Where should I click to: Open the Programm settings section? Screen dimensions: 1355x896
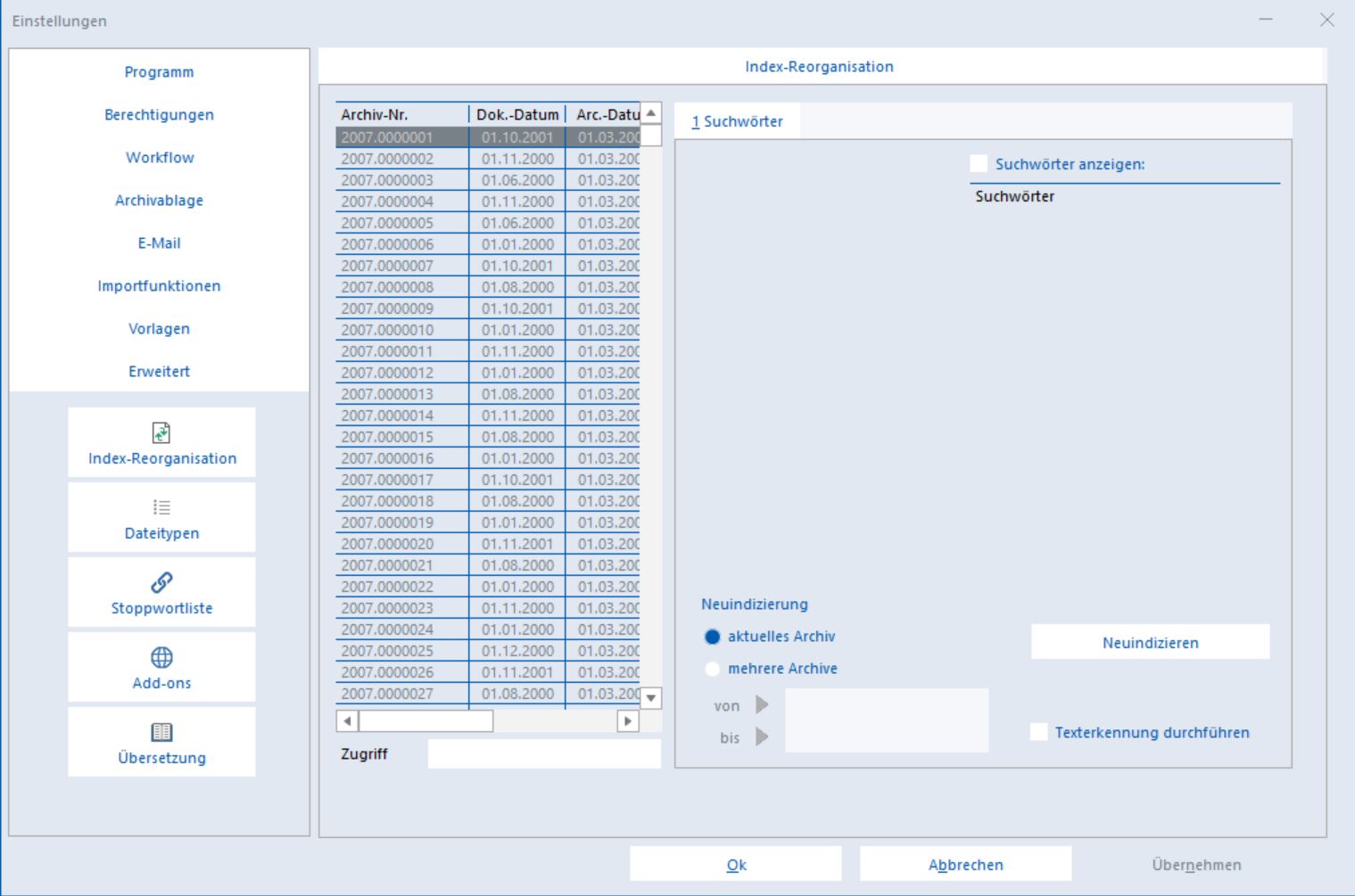click(159, 72)
